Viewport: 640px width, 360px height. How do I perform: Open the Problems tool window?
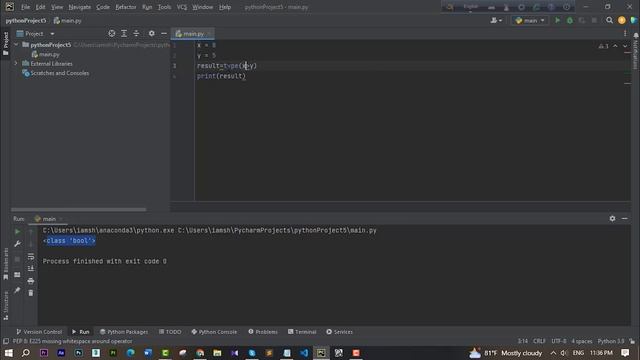click(262, 332)
